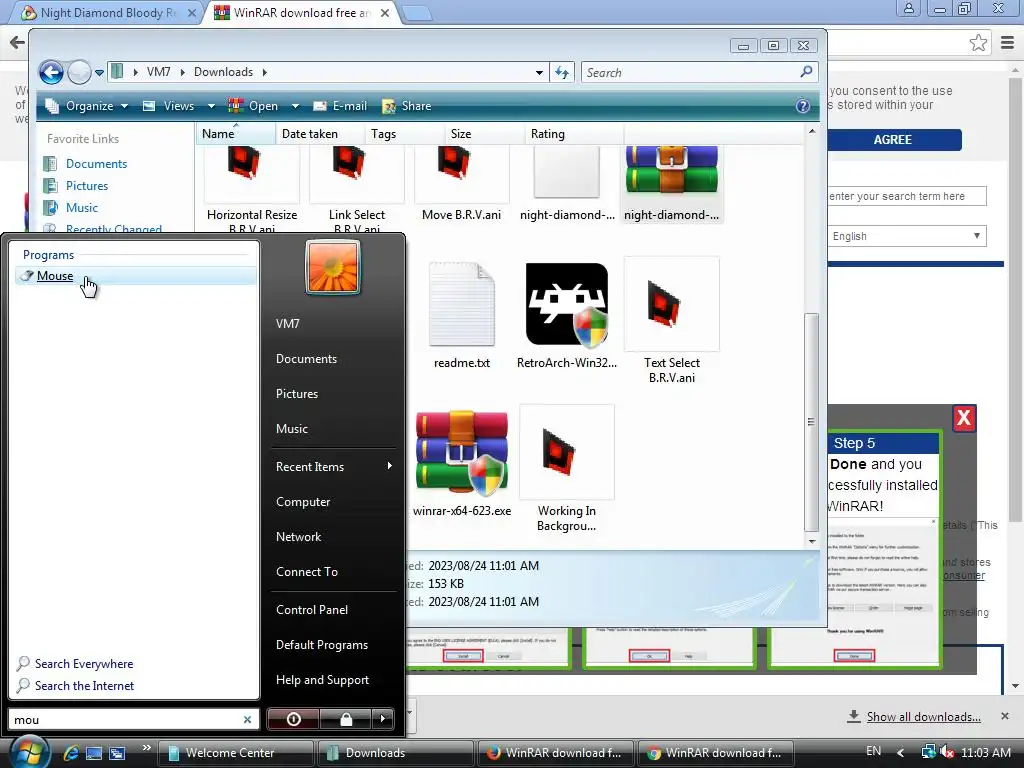This screenshot has width=1024, height=768.
Task: Click Search the Internet link
Action: (84, 686)
